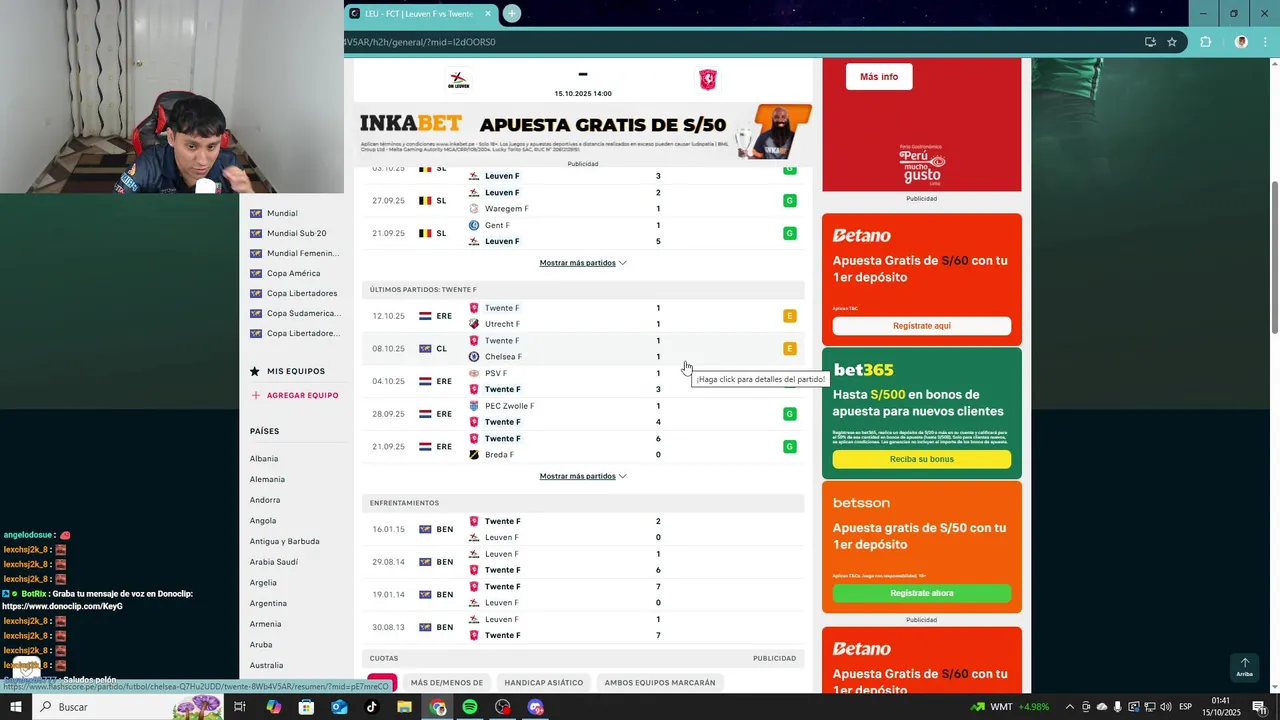Open the Twente F vs Chelsea F match
The height and width of the screenshot is (720, 1280).
[583, 349]
